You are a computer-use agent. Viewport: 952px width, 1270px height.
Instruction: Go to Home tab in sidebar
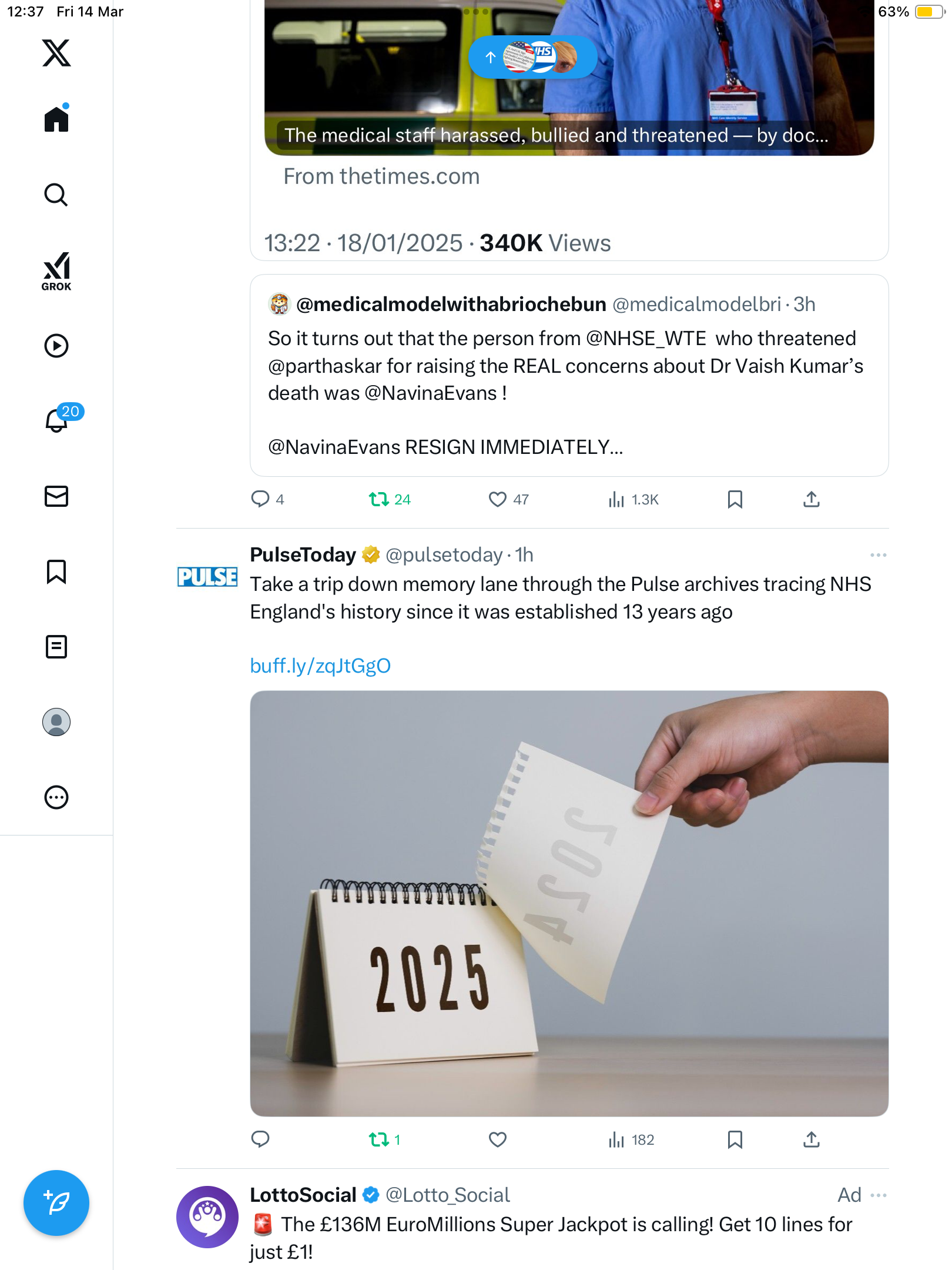click(x=56, y=118)
